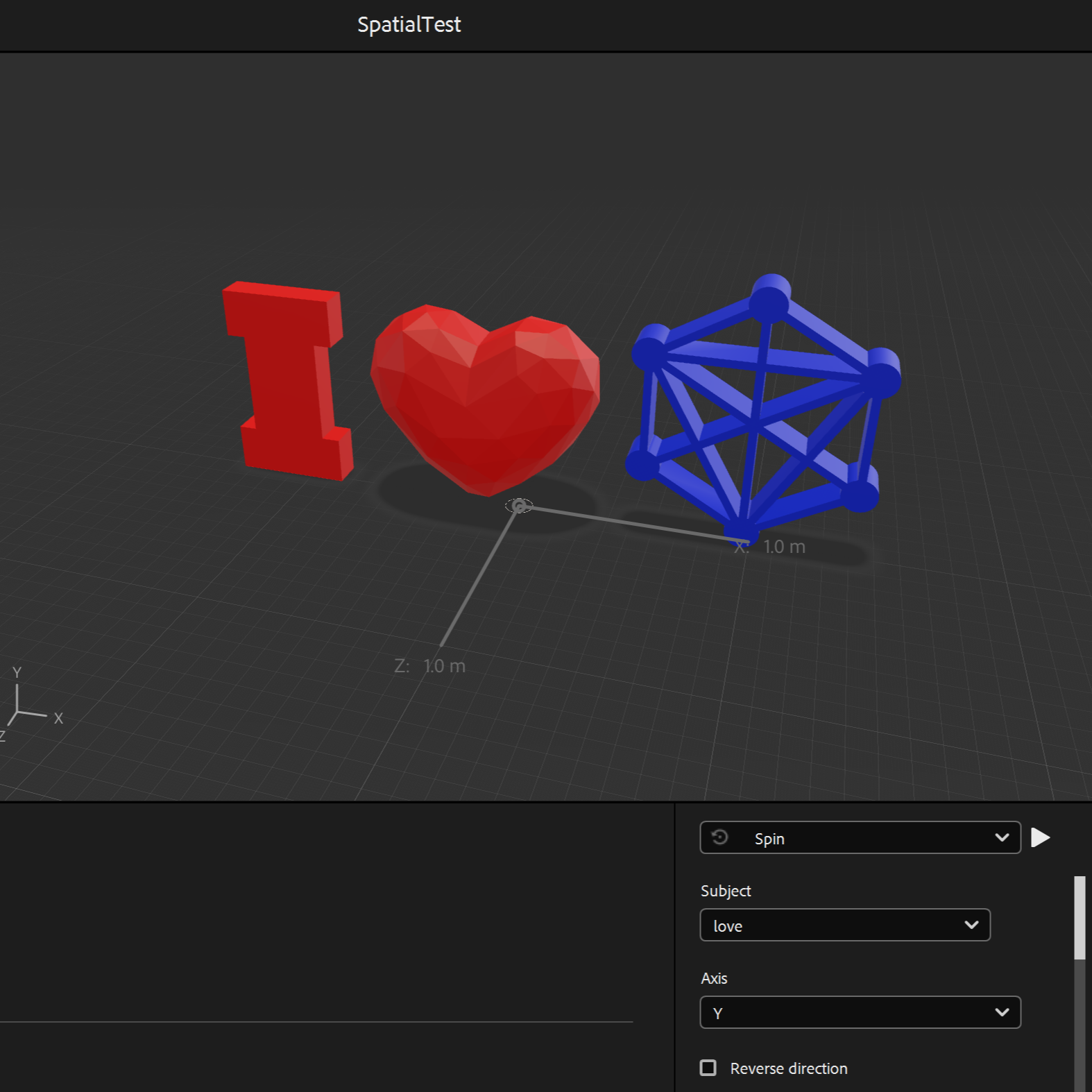Select the red letter I object
Viewport: 1092px width, 1092px height.
click(x=288, y=380)
